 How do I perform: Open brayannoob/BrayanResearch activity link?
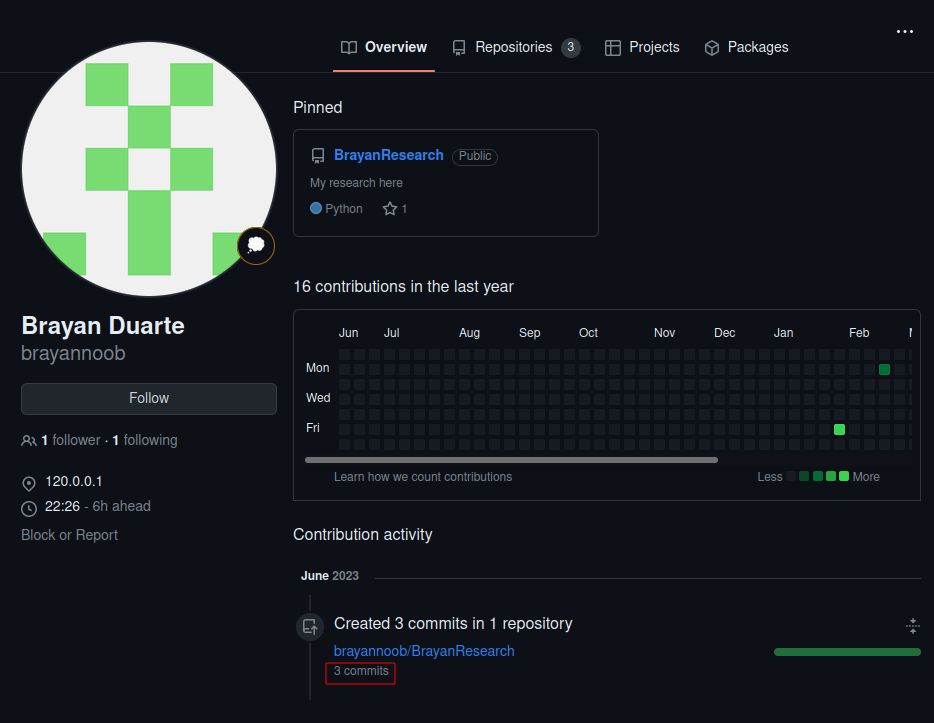(424, 651)
